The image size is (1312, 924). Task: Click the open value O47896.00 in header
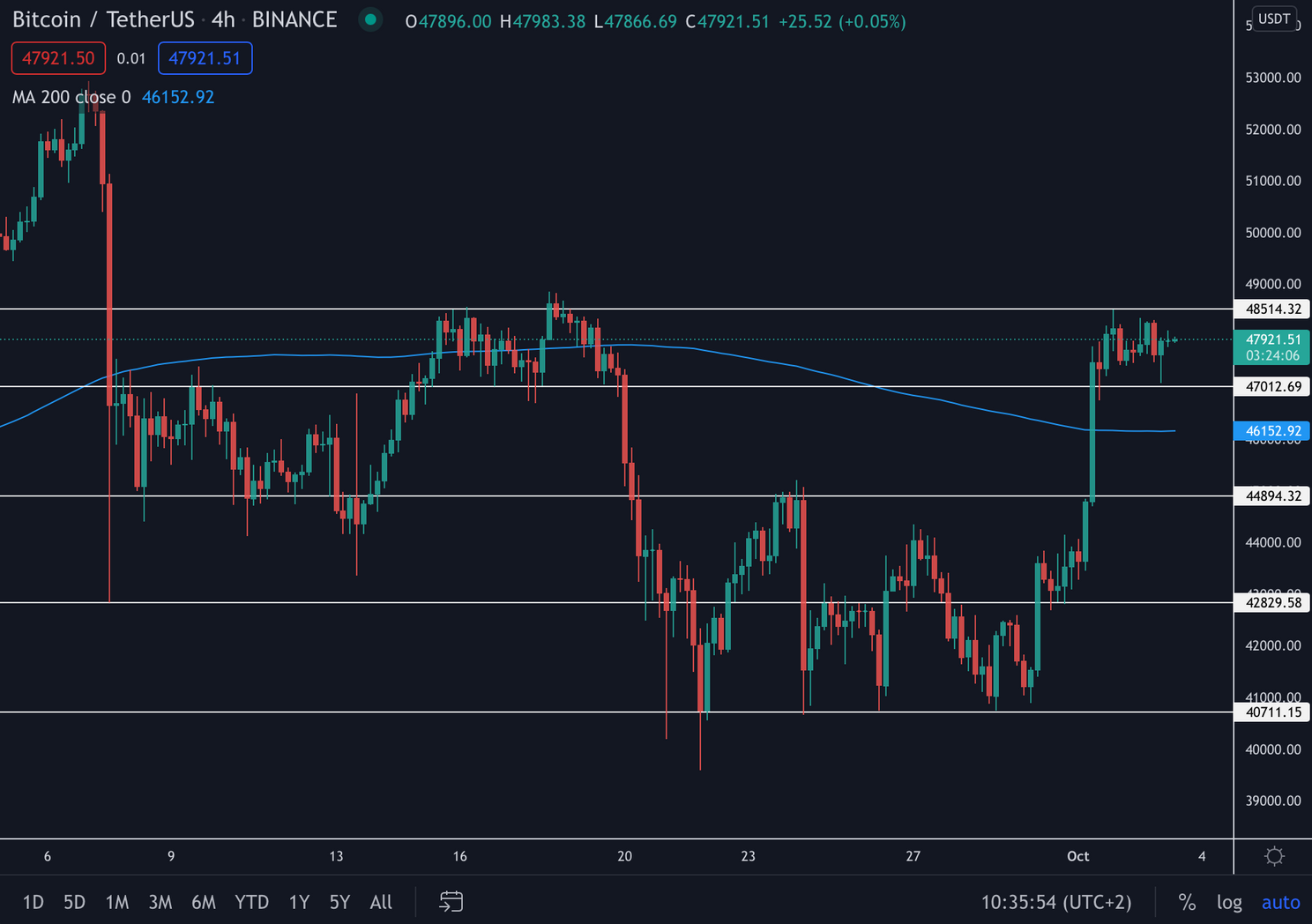click(x=448, y=21)
